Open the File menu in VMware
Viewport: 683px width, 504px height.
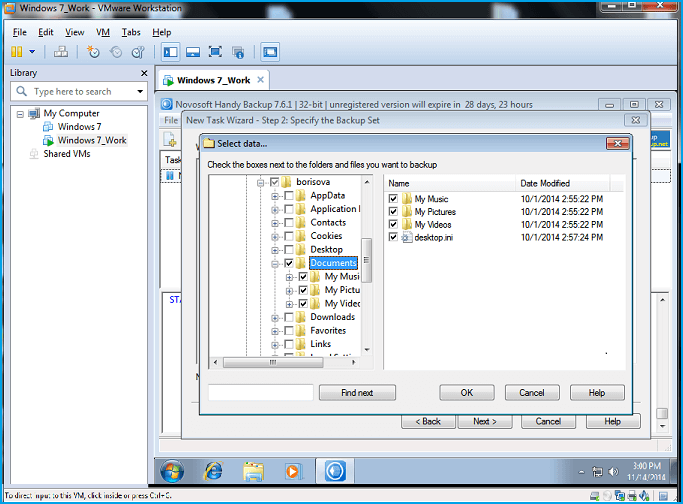(x=20, y=32)
